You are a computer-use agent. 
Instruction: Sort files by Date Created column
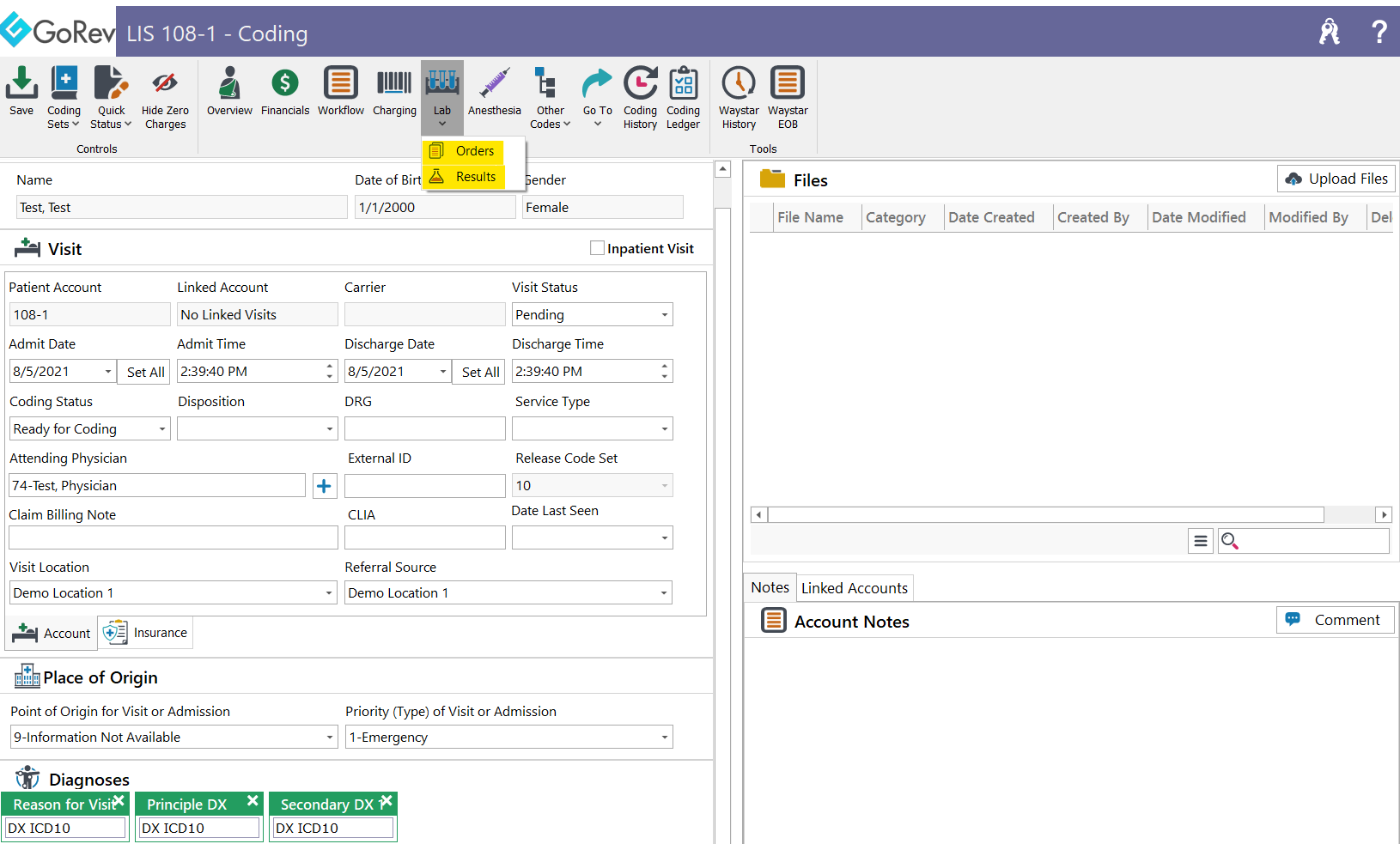991,217
